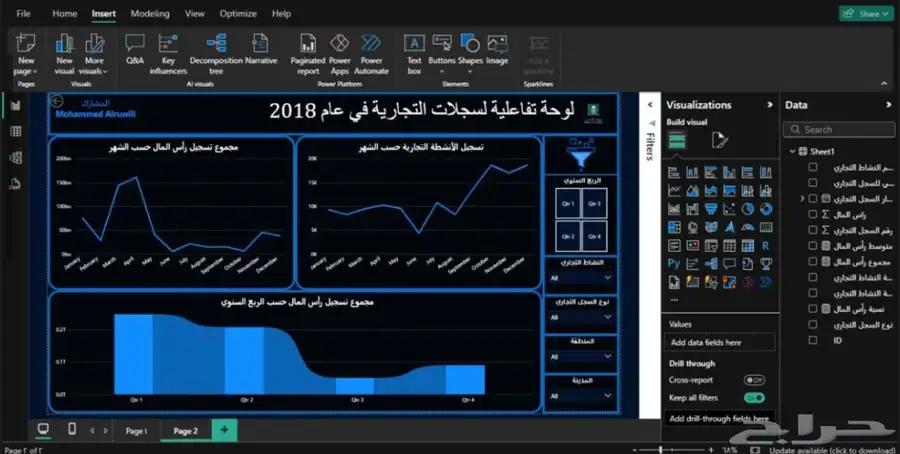This screenshot has width=900, height=454.
Task: Choose Funnel visualization type
Action: pos(711,209)
